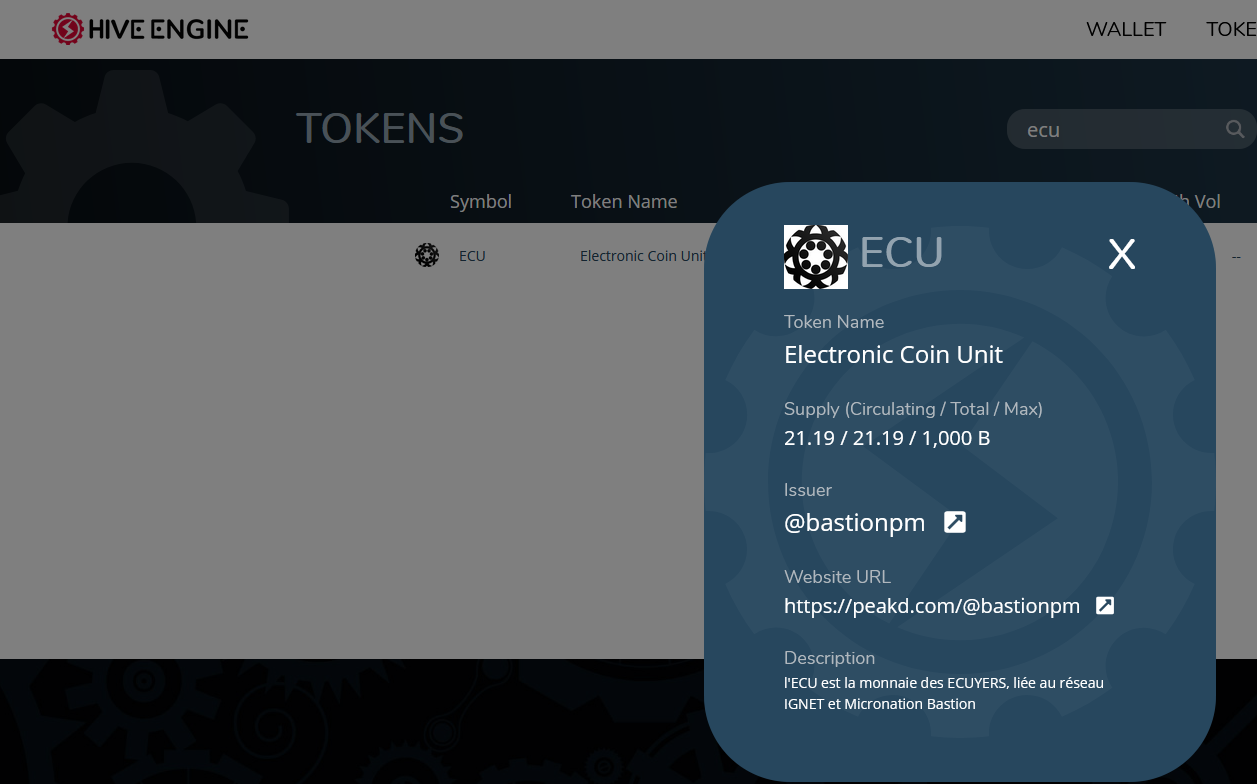The height and width of the screenshot is (784, 1257).
Task: Click the ECU title in popup
Action: pyautogui.click(x=902, y=253)
